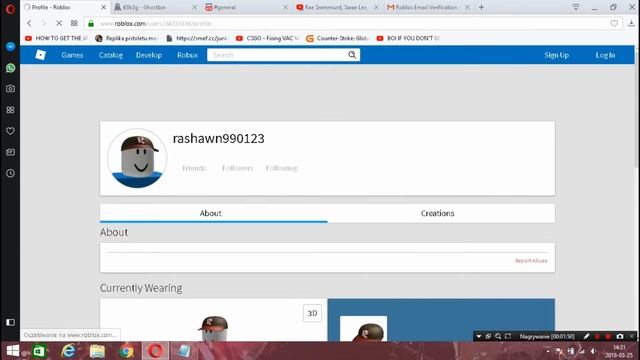Open the downloads arrow icon
640x360 pixels.
[x=631, y=23]
